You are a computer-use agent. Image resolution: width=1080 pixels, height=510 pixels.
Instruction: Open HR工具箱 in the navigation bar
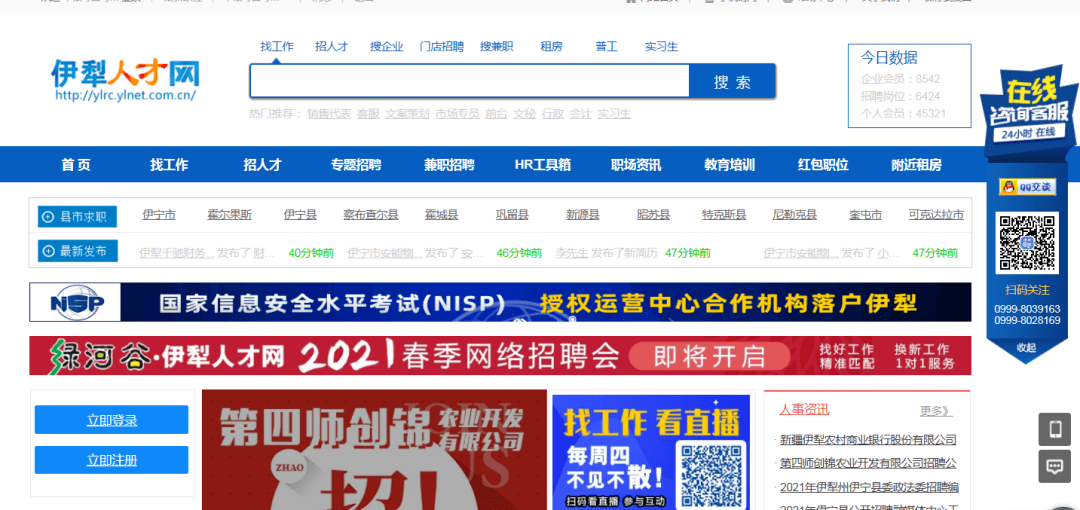click(x=542, y=165)
